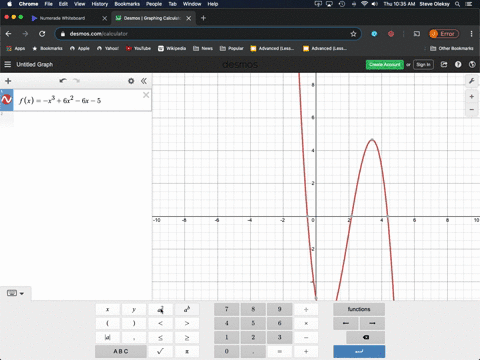480x360 pixels.
Task: Tap the greater-than key
Action: tap(187, 323)
